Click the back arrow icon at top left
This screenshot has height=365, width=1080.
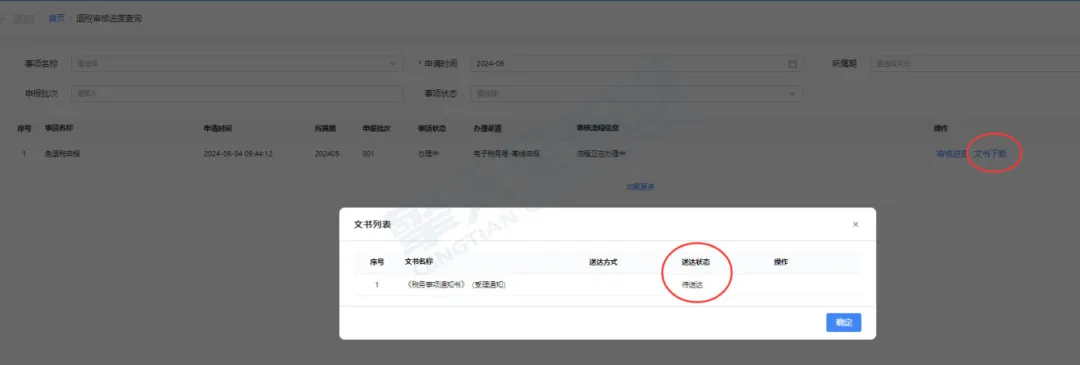[3, 19]
